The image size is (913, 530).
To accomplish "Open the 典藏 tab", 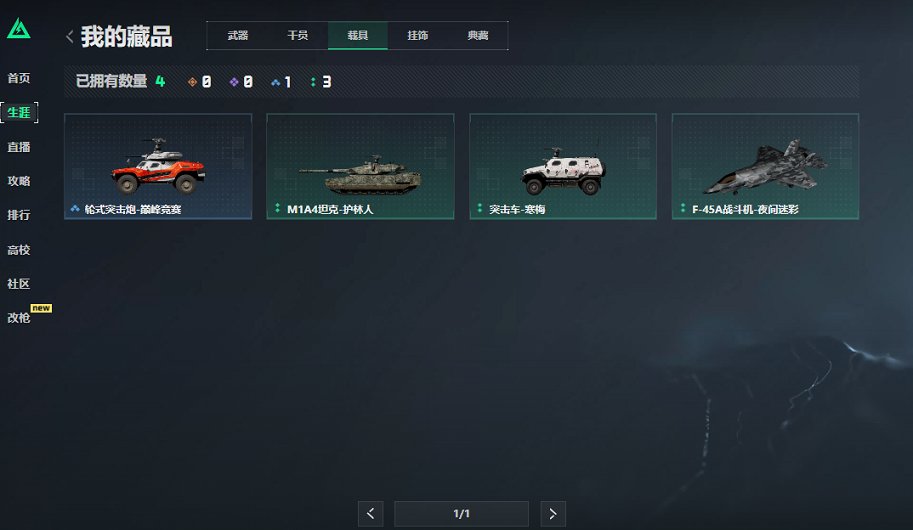I will [477, 36].
